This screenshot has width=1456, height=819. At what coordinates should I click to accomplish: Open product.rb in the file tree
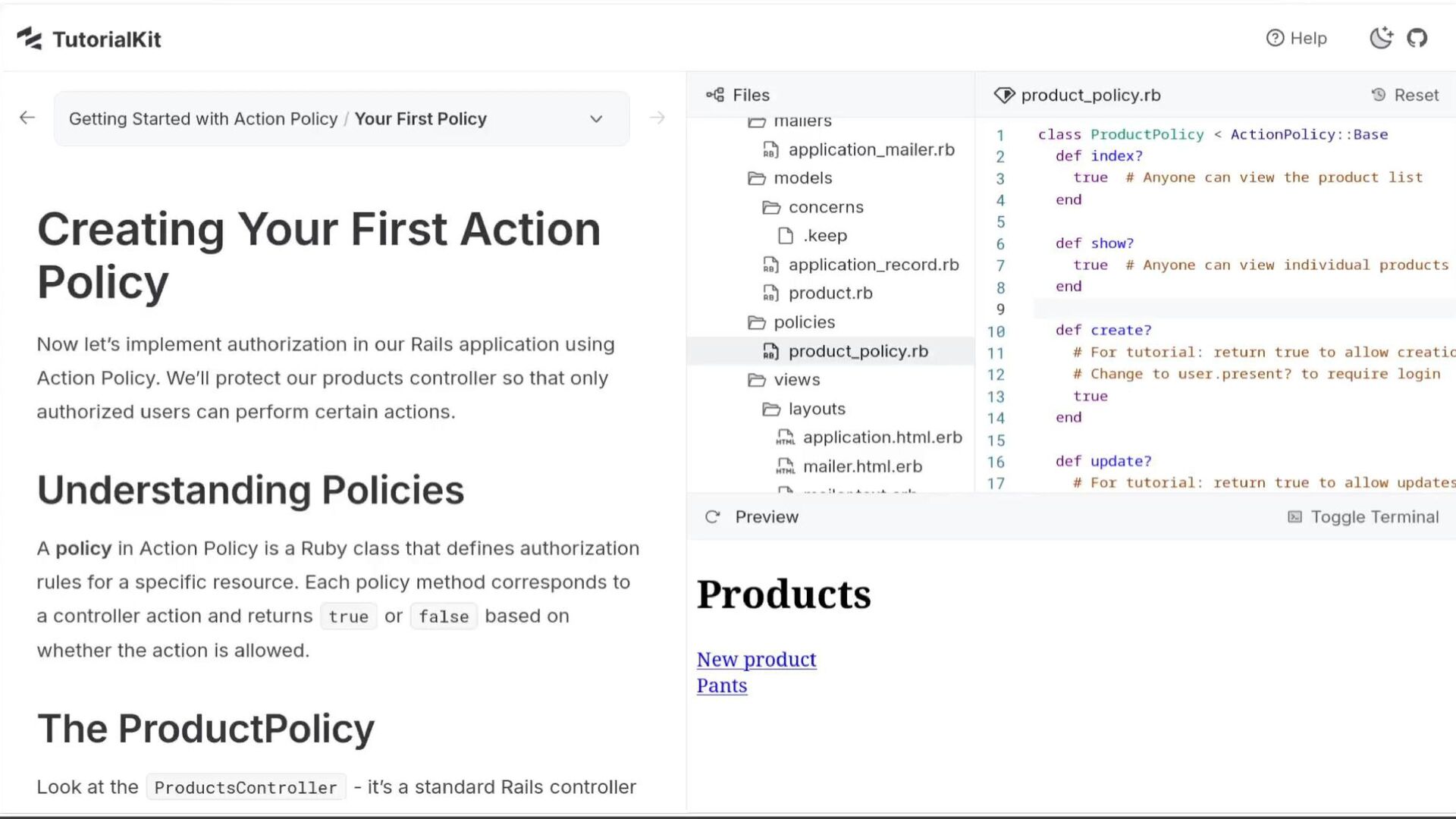click(830, 293)
